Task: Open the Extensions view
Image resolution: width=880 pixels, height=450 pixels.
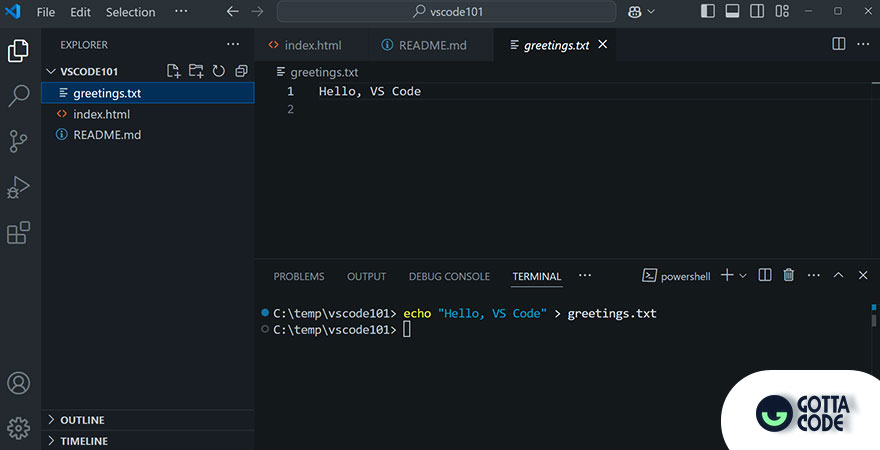Action: pyautogui.click(x=19, y=232)
